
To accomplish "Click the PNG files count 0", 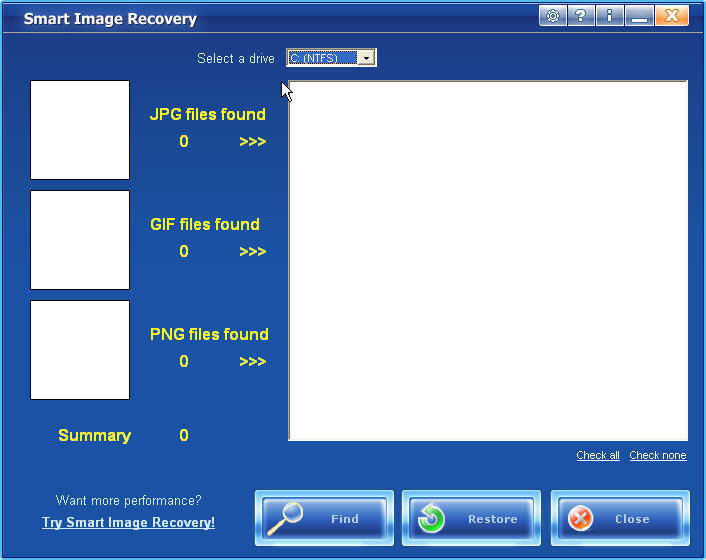I will click(x=184, y=361).
